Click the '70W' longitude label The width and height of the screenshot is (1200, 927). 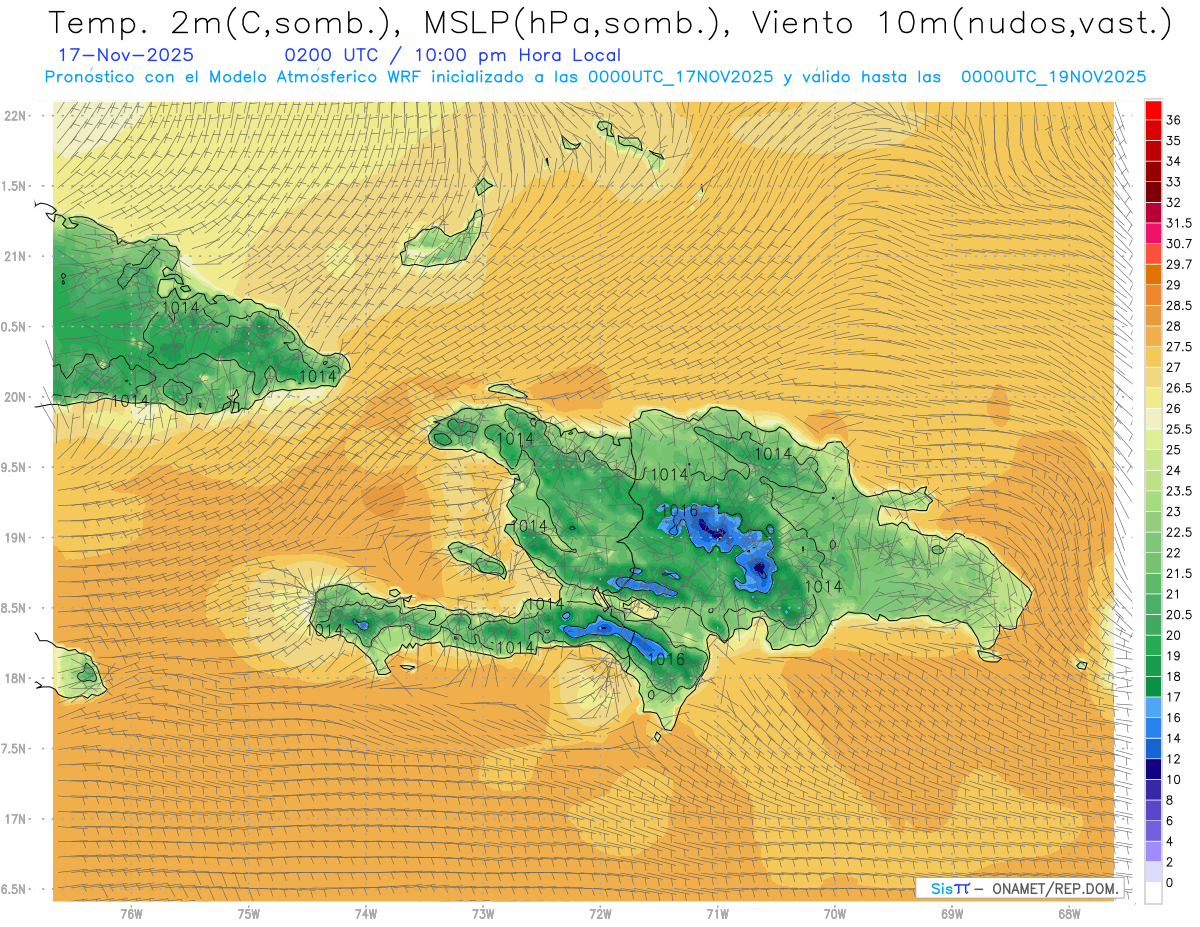click(x=834, y=914)
